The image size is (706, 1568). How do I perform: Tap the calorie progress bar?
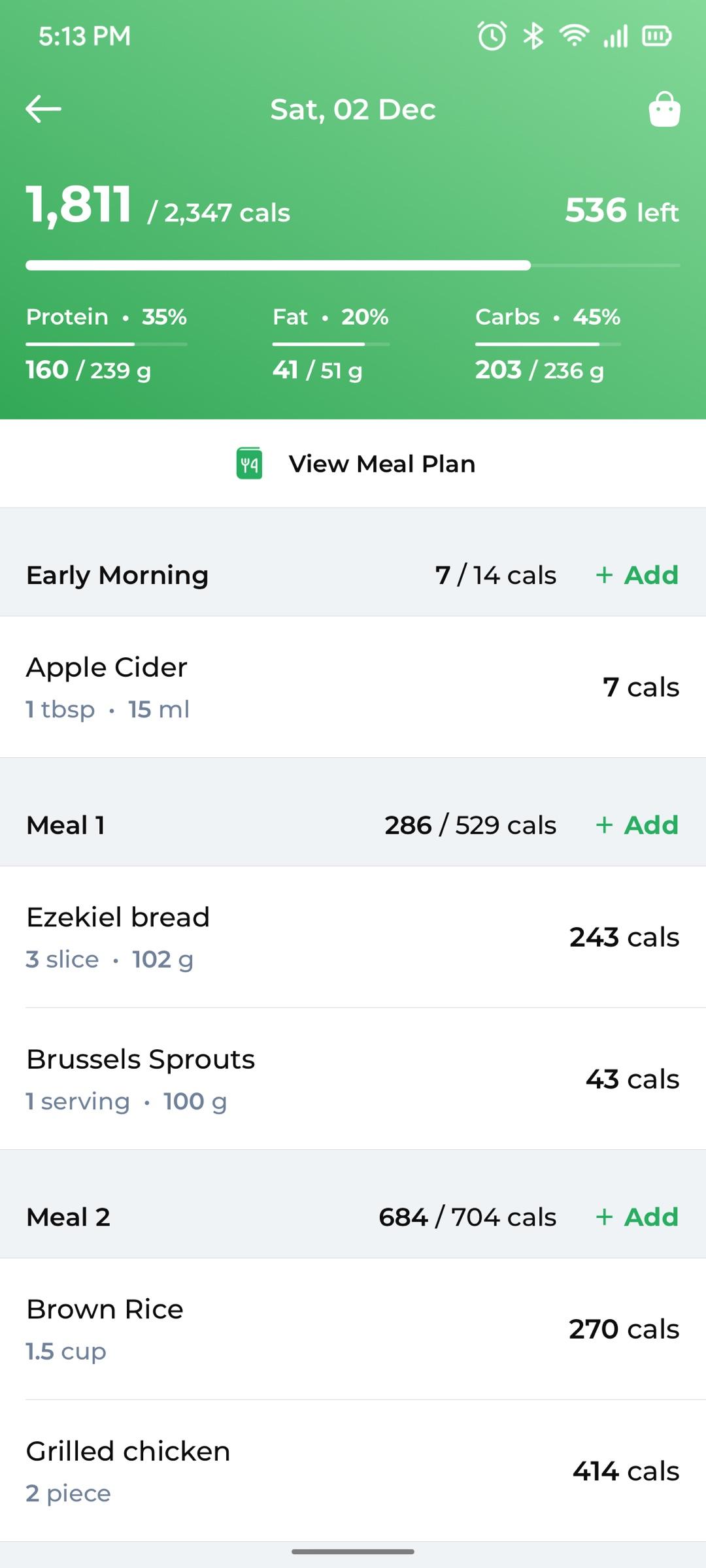[353, 265]
